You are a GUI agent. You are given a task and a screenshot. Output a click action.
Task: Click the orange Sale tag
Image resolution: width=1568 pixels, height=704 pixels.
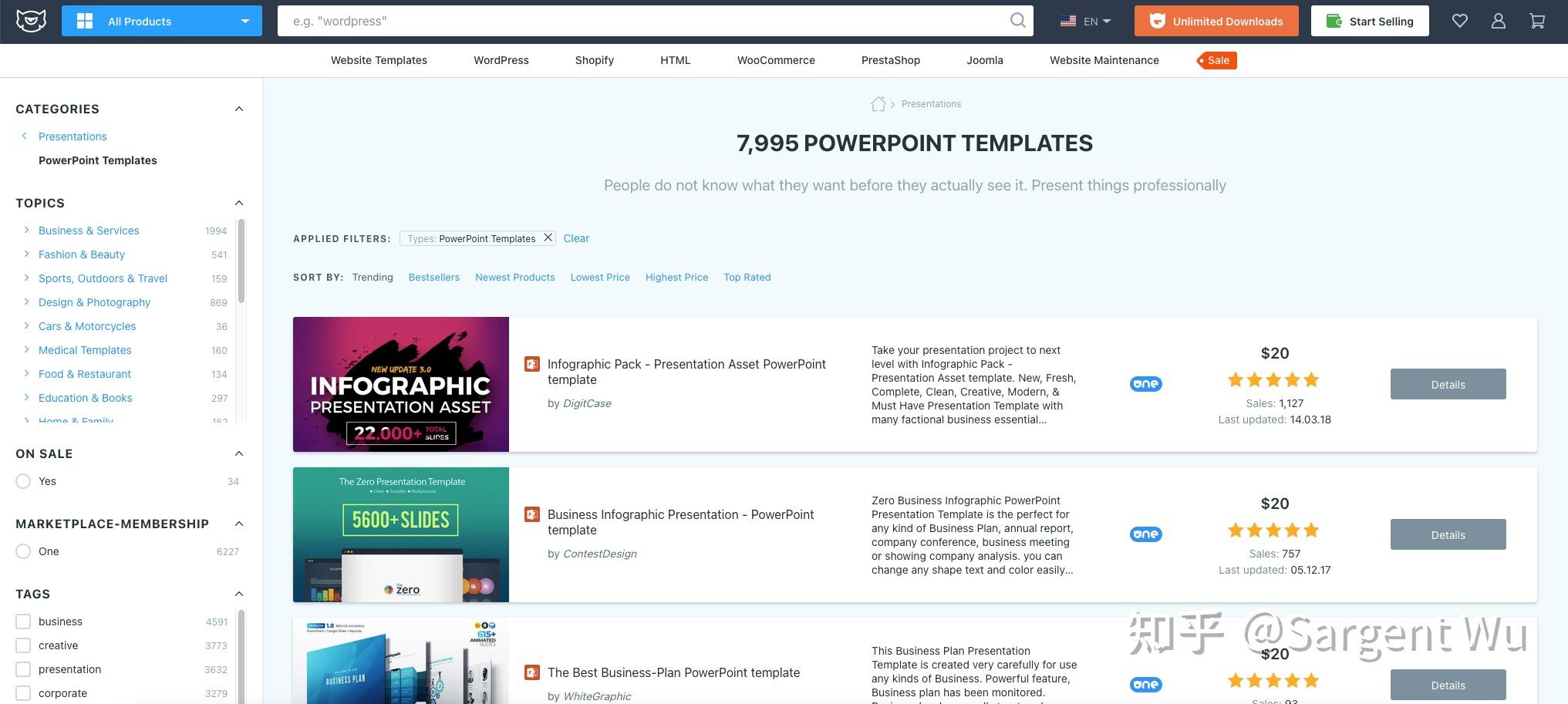coord(1217,60)
